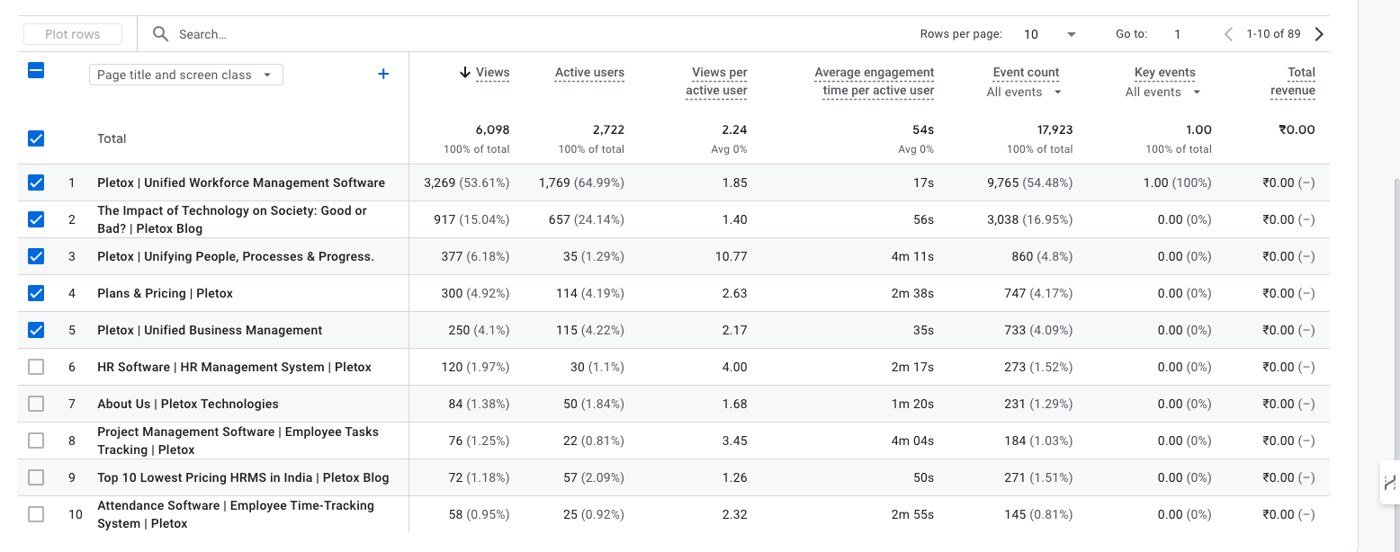This screenshot has height=552, width=1400.
Task: Check the About Us row checkbox
Action: [36, 404]
